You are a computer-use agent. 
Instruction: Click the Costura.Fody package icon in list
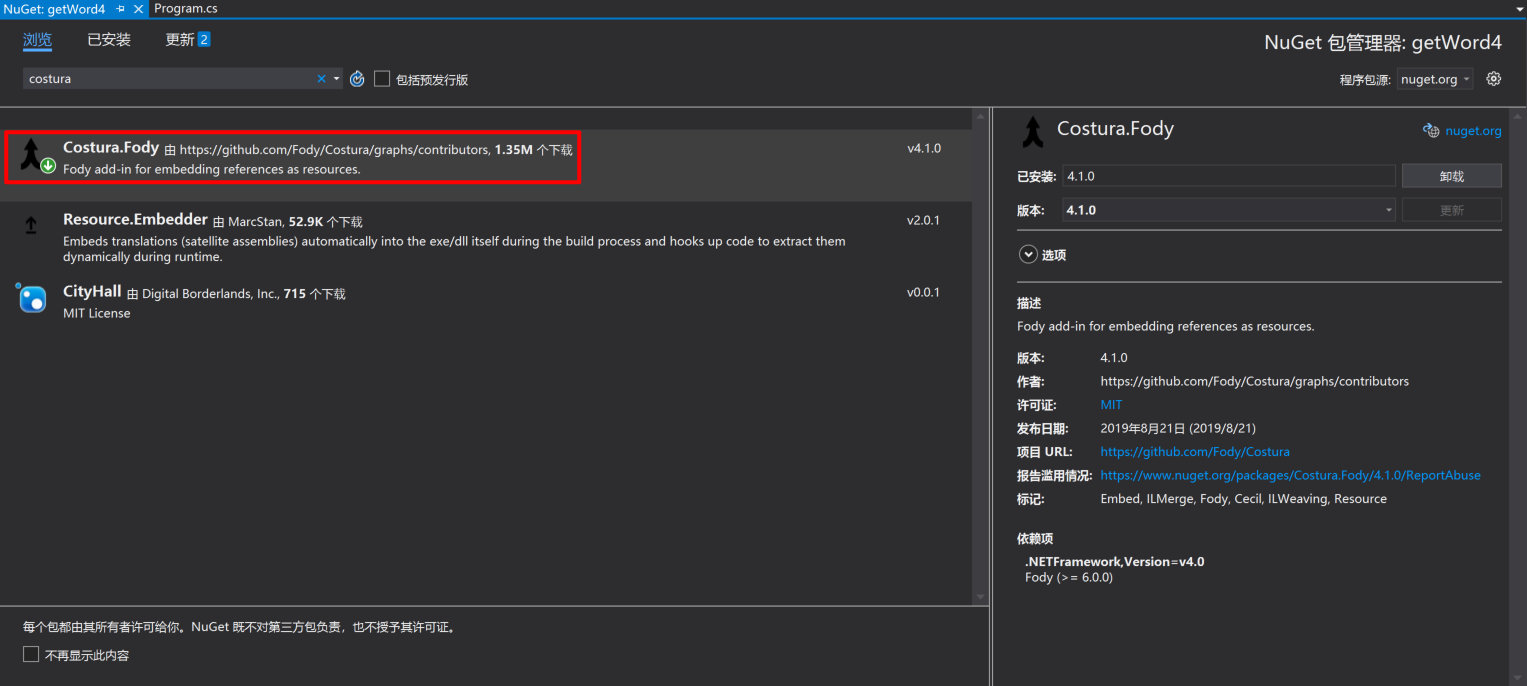[x=36, y=155]
